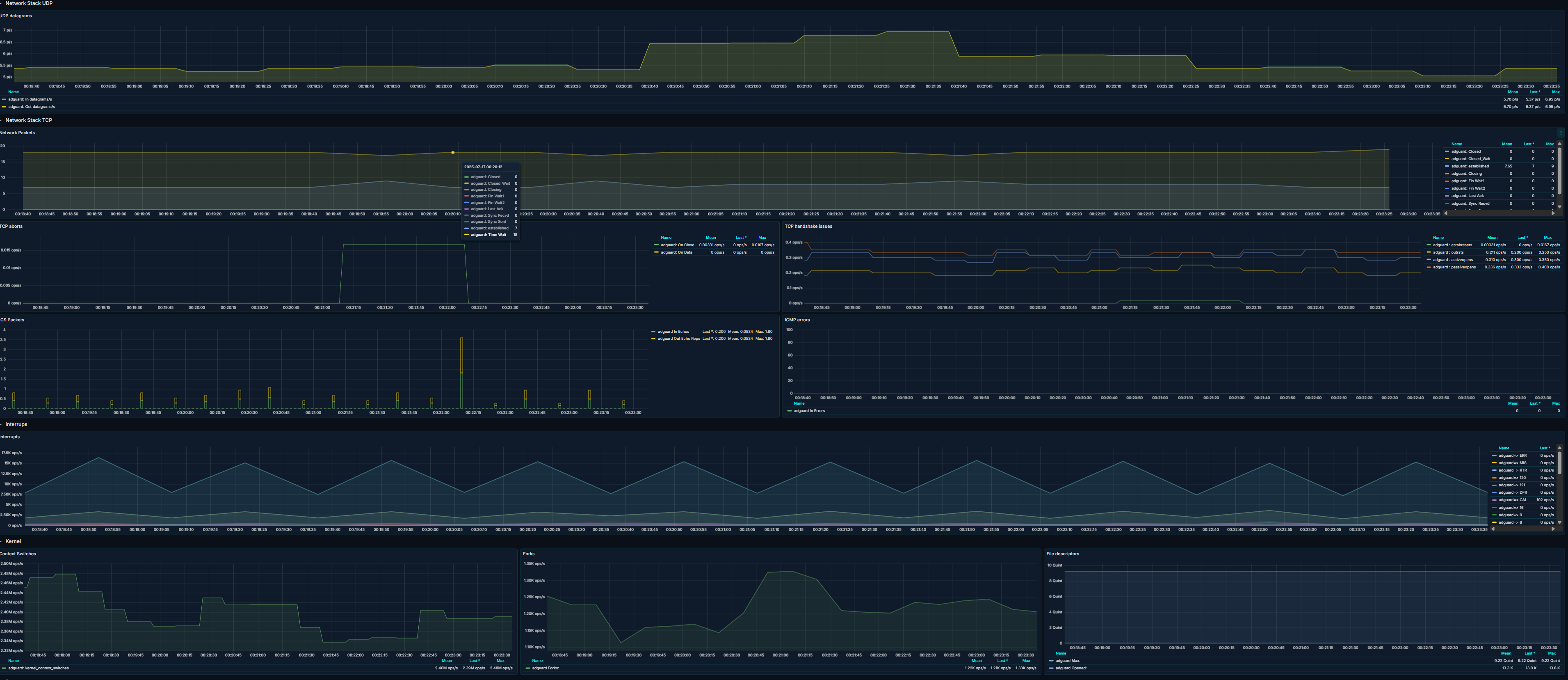The height and width of the screenshot is (680, 1568).
Task: Open the TCP aborts panel title
Action: point(11,227)
